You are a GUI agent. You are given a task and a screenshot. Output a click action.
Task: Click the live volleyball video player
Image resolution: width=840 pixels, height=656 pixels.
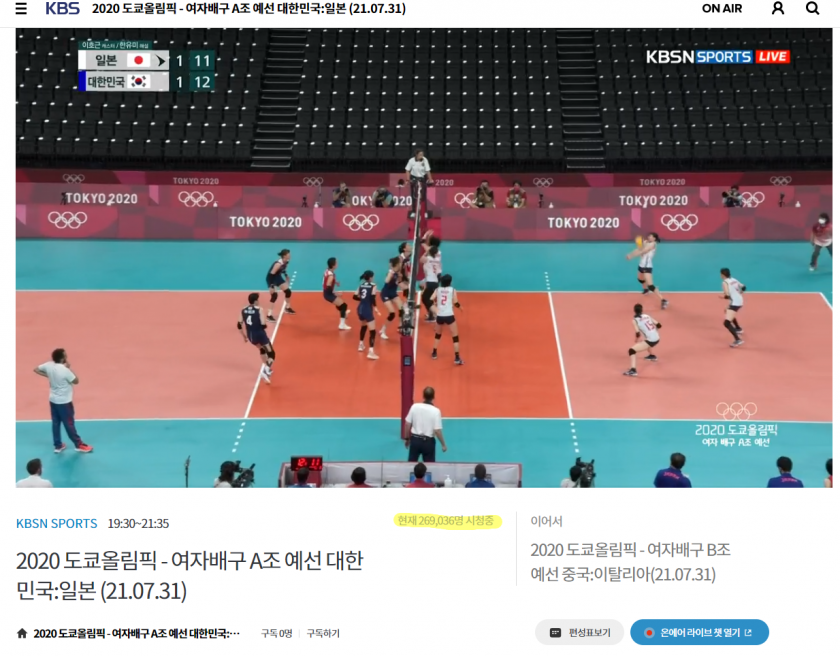[x=424, y=258]
